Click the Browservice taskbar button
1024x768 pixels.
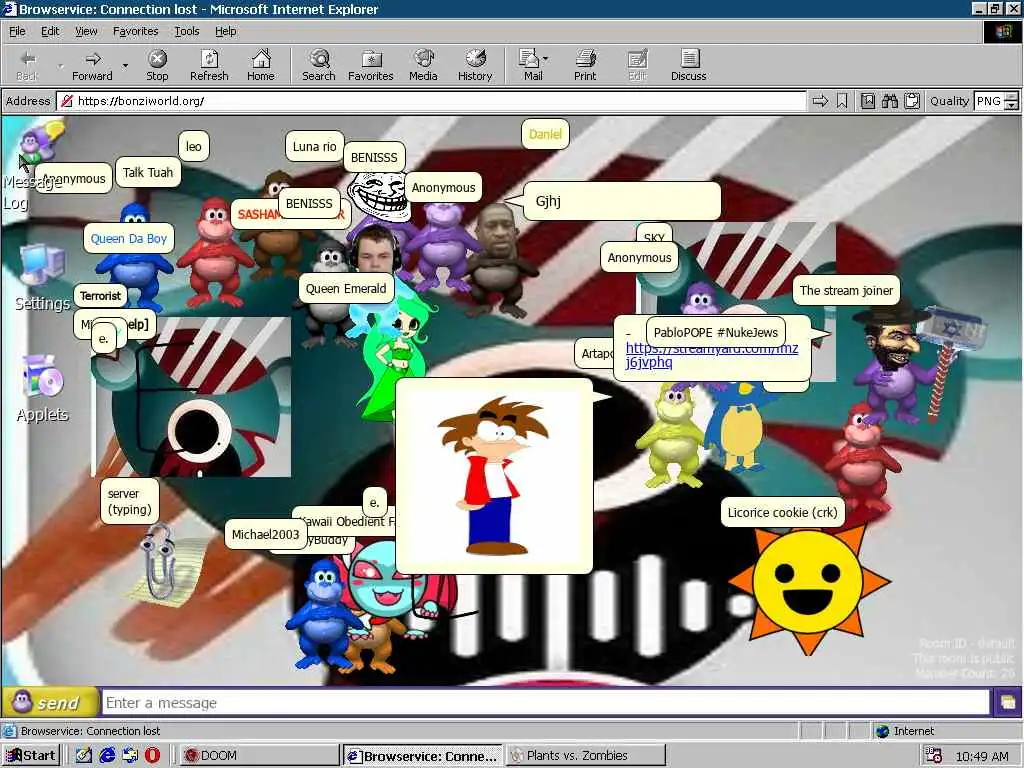coord(423,756)
